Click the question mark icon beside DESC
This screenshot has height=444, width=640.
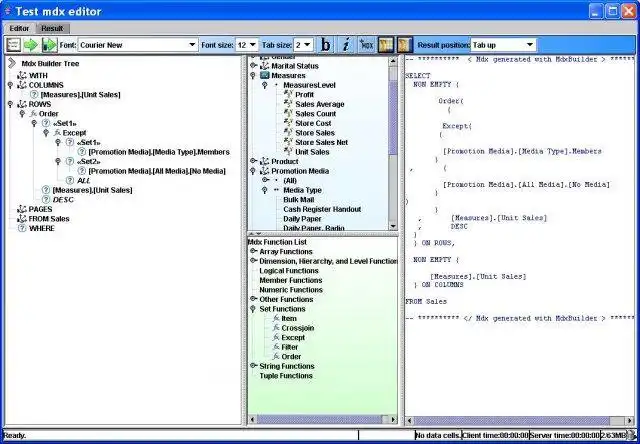click(46, 200)
